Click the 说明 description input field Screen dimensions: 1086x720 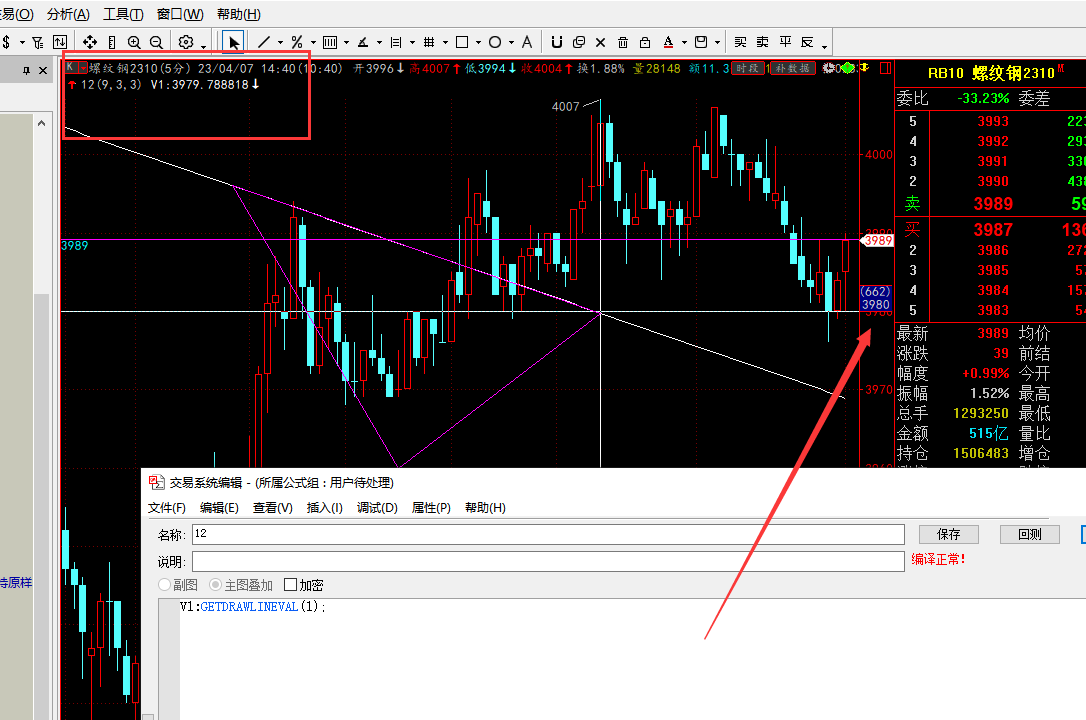coord(549,561)
